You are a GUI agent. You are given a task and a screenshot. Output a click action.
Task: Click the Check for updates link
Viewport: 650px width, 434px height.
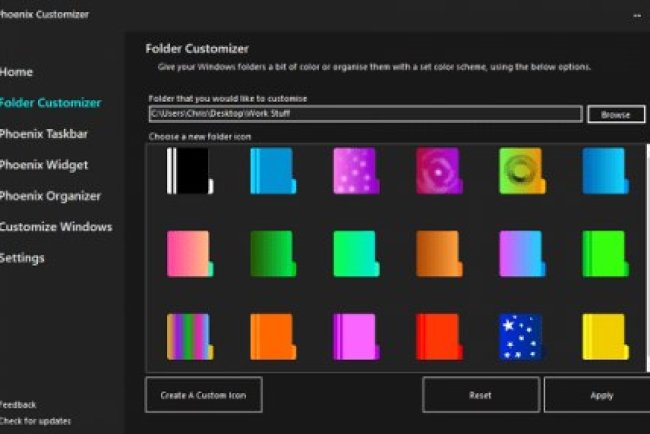35,421
